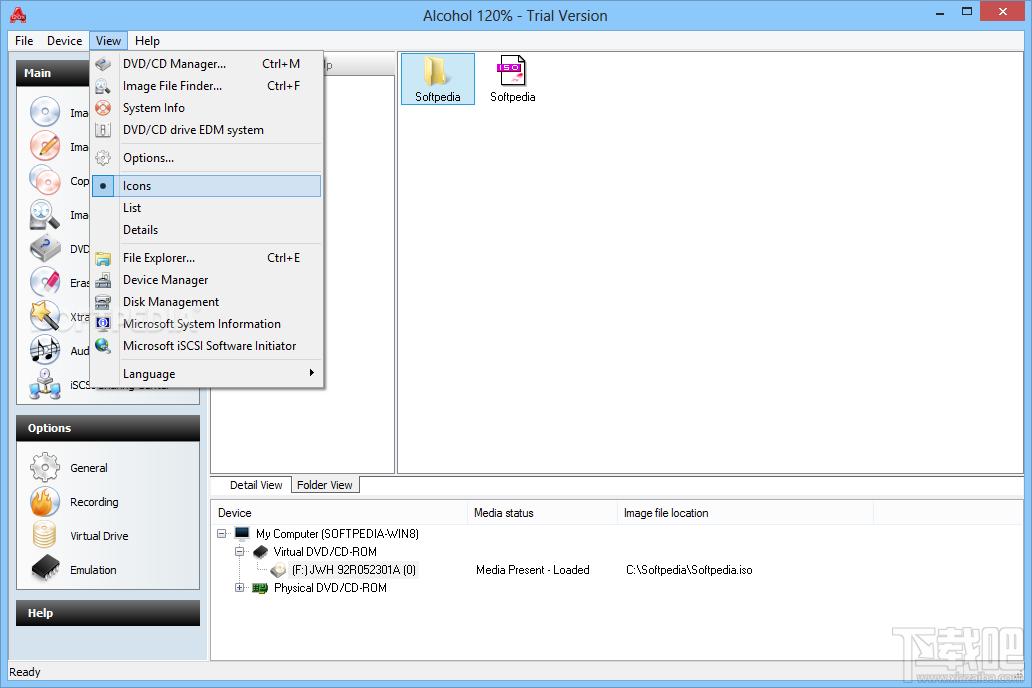Select the F: JWH virtual drive entry
This screenshot has height=688, width=1032.
(354, 570)
